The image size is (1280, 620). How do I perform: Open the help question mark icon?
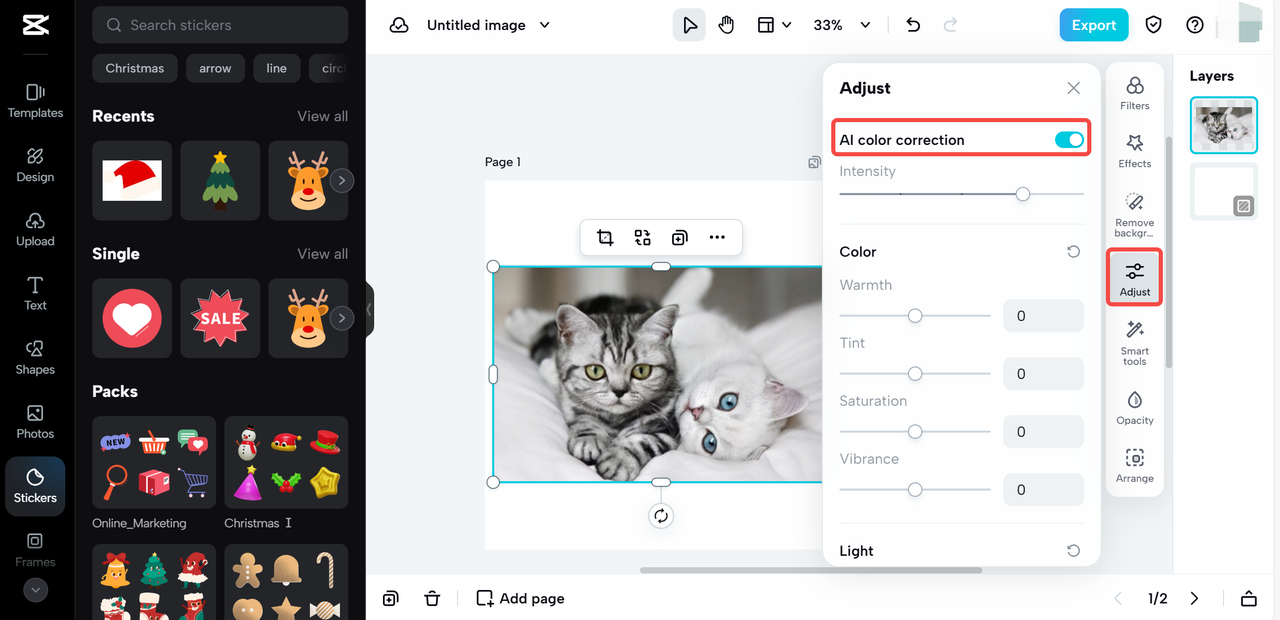tap(1195, 25)
